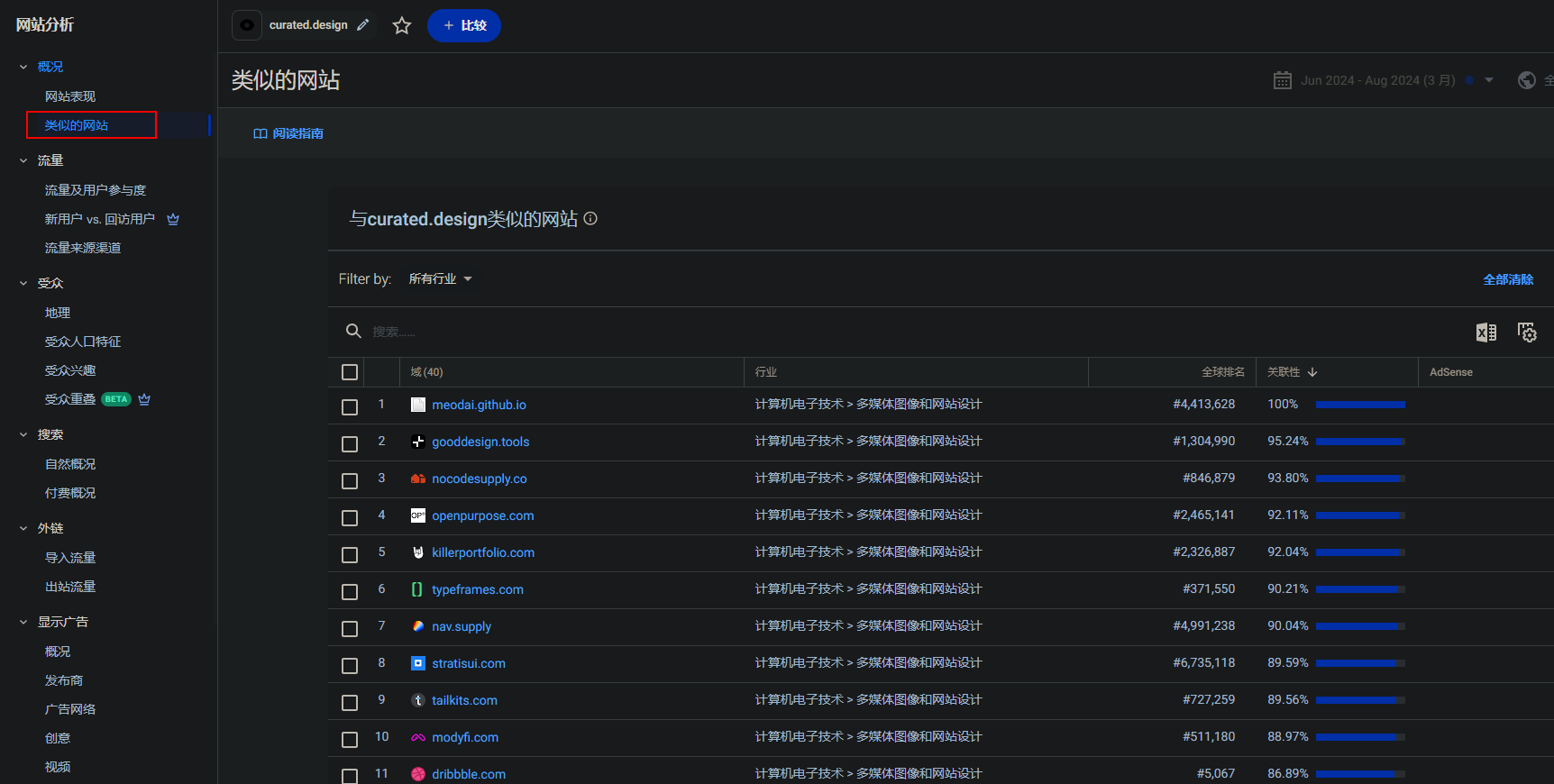Screen dimensions: 1554x784
Task: Select 流量来源渠道 from the sidebar
Action: (83, 248)
